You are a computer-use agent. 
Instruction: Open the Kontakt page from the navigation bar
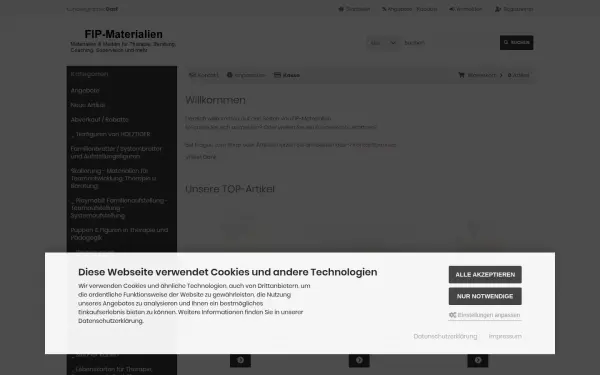tap(204, 75)
